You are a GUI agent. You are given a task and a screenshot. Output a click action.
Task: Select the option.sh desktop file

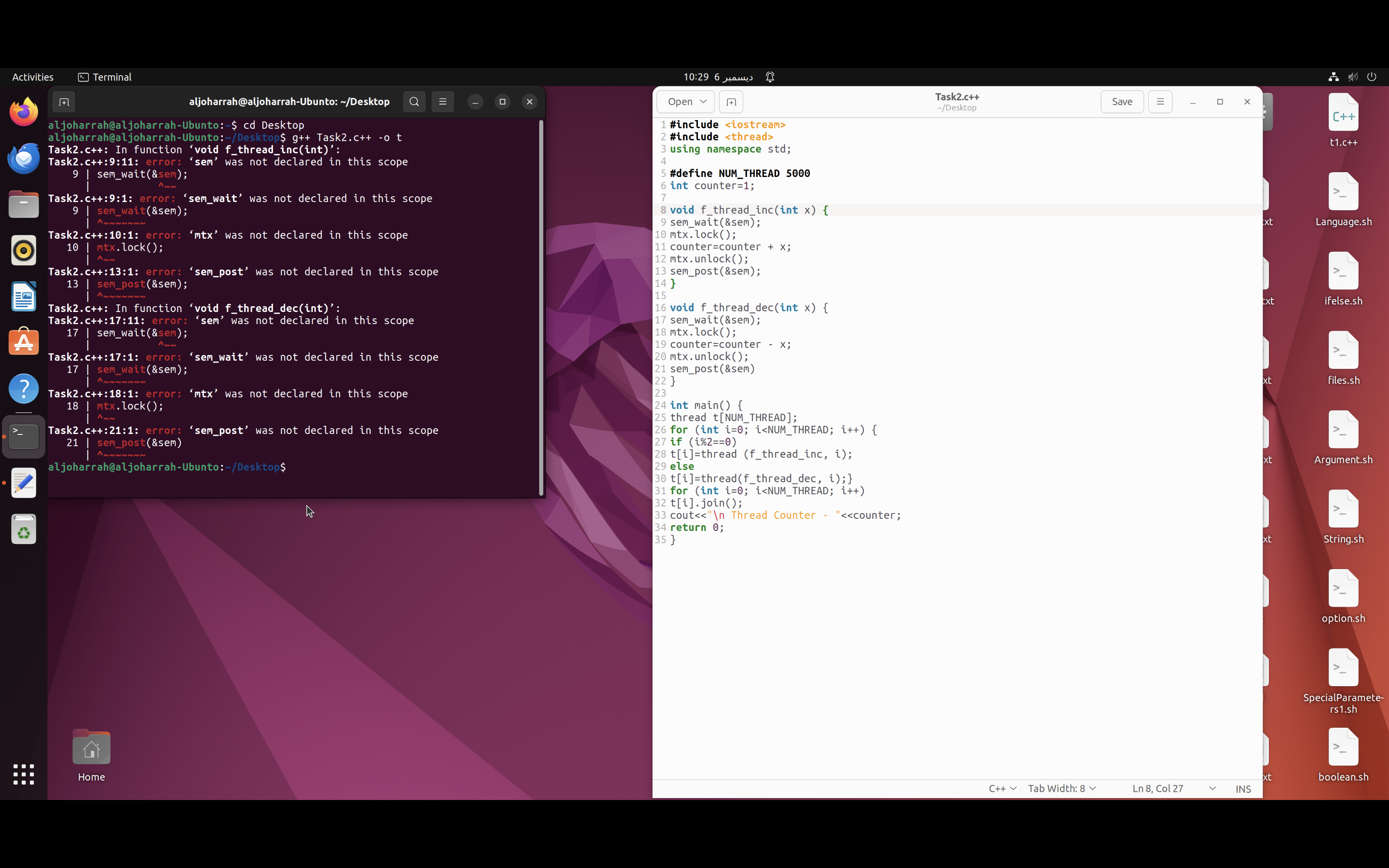(1343, 597)
